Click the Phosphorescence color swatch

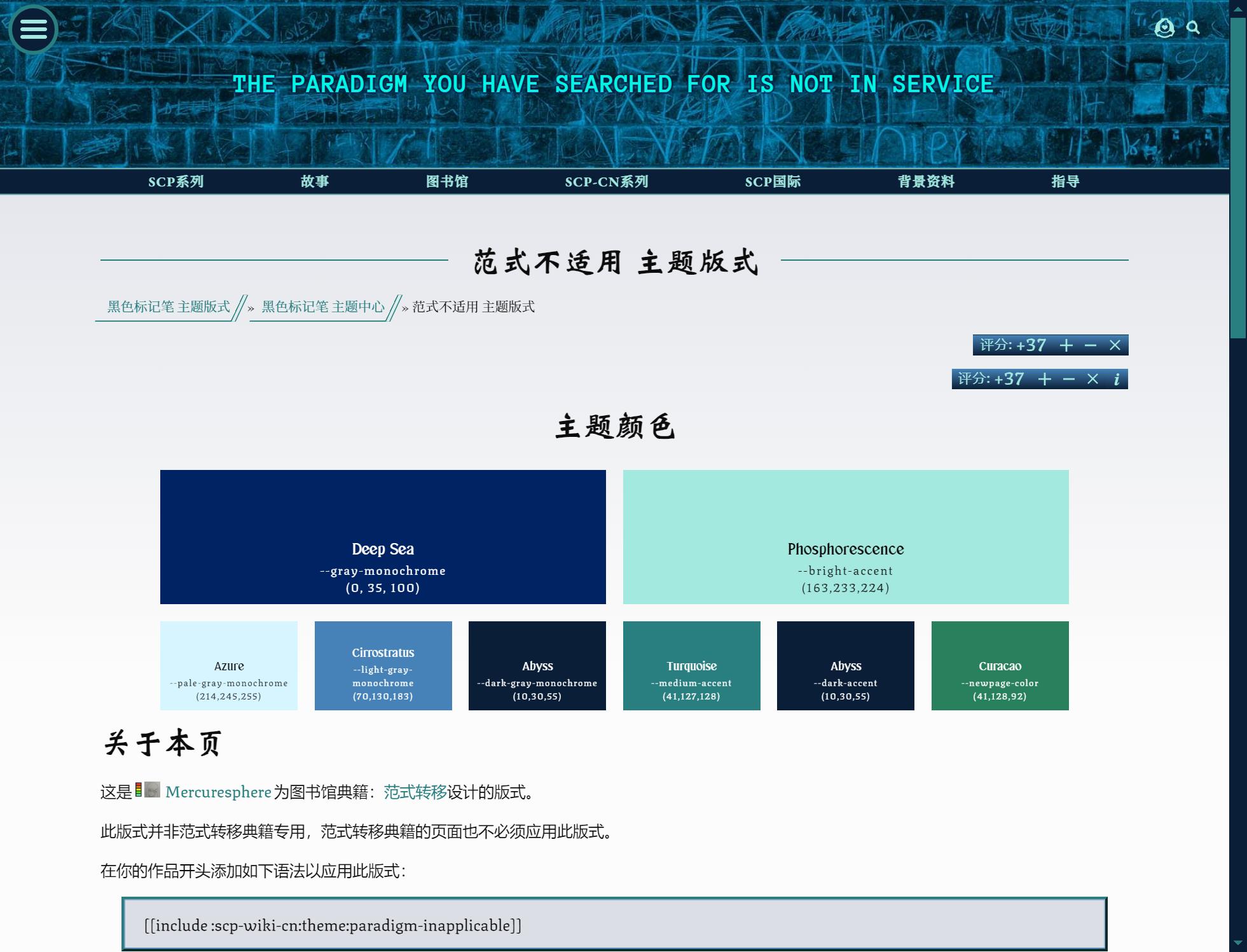tap(845, 537)
